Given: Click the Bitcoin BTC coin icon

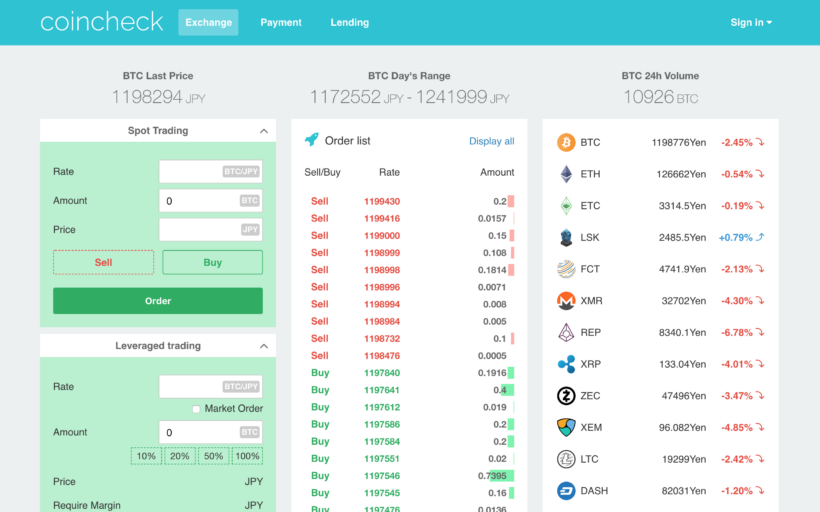Looking at the screenshot, I should (566, 142).
